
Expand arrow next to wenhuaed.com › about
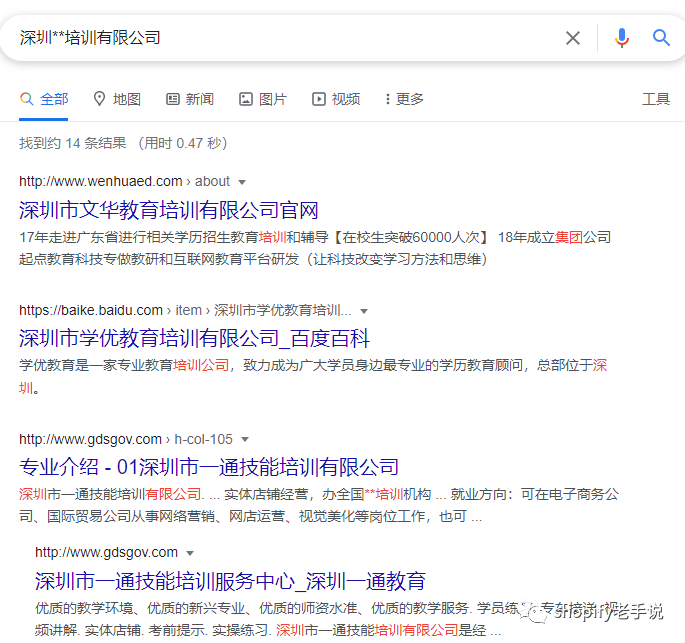click(x=242, y=182)
